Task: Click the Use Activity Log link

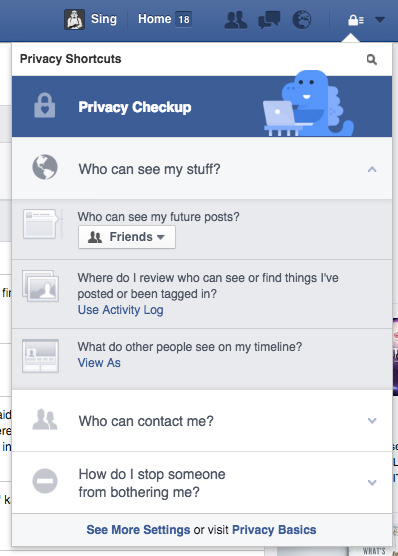Action: pyautogui.click(x=121, y=310)
